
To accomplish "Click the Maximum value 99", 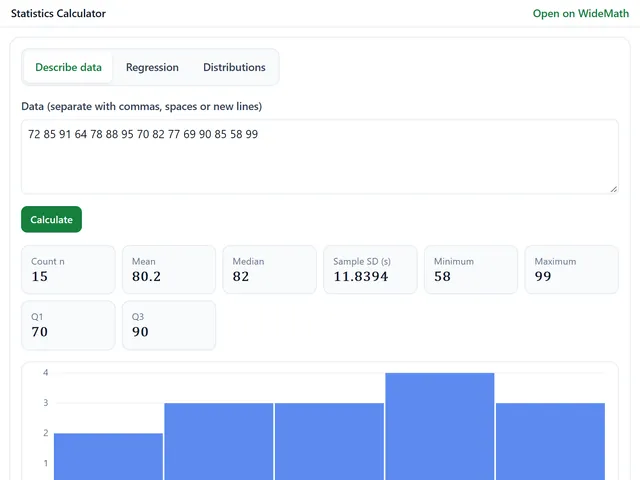I will point(543,276).
